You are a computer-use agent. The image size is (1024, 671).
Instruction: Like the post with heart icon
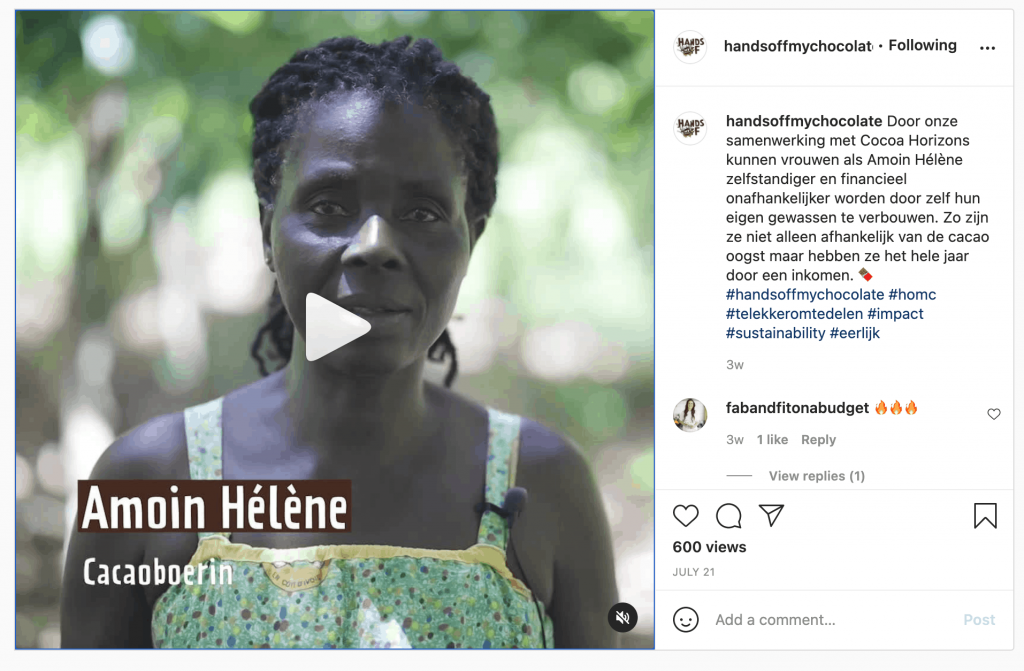[x=686, y=516]
